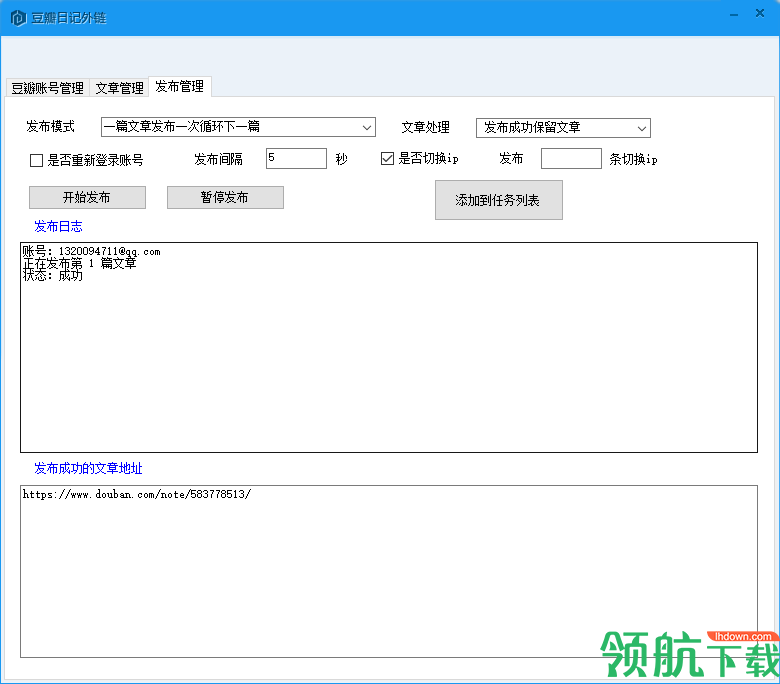Click 添加到任务列表 button
This screenshot has height=684, width=780.
[499, 200]
